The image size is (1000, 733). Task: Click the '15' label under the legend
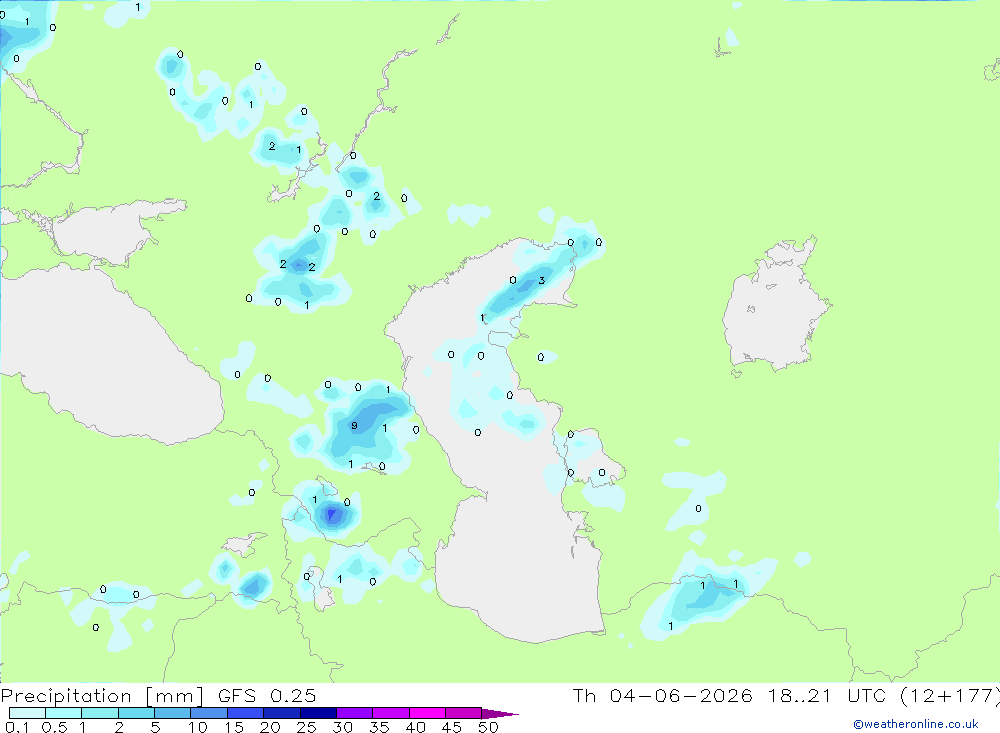coord(233,727)
